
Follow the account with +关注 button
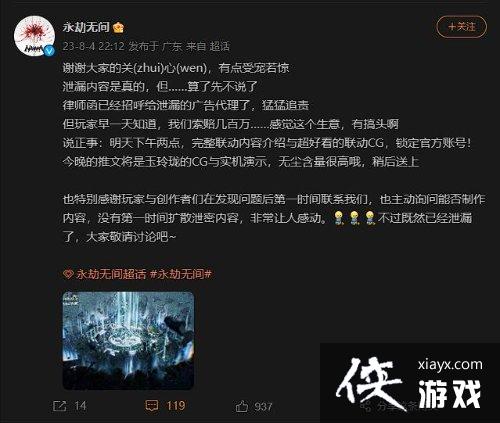click(462, 27)
